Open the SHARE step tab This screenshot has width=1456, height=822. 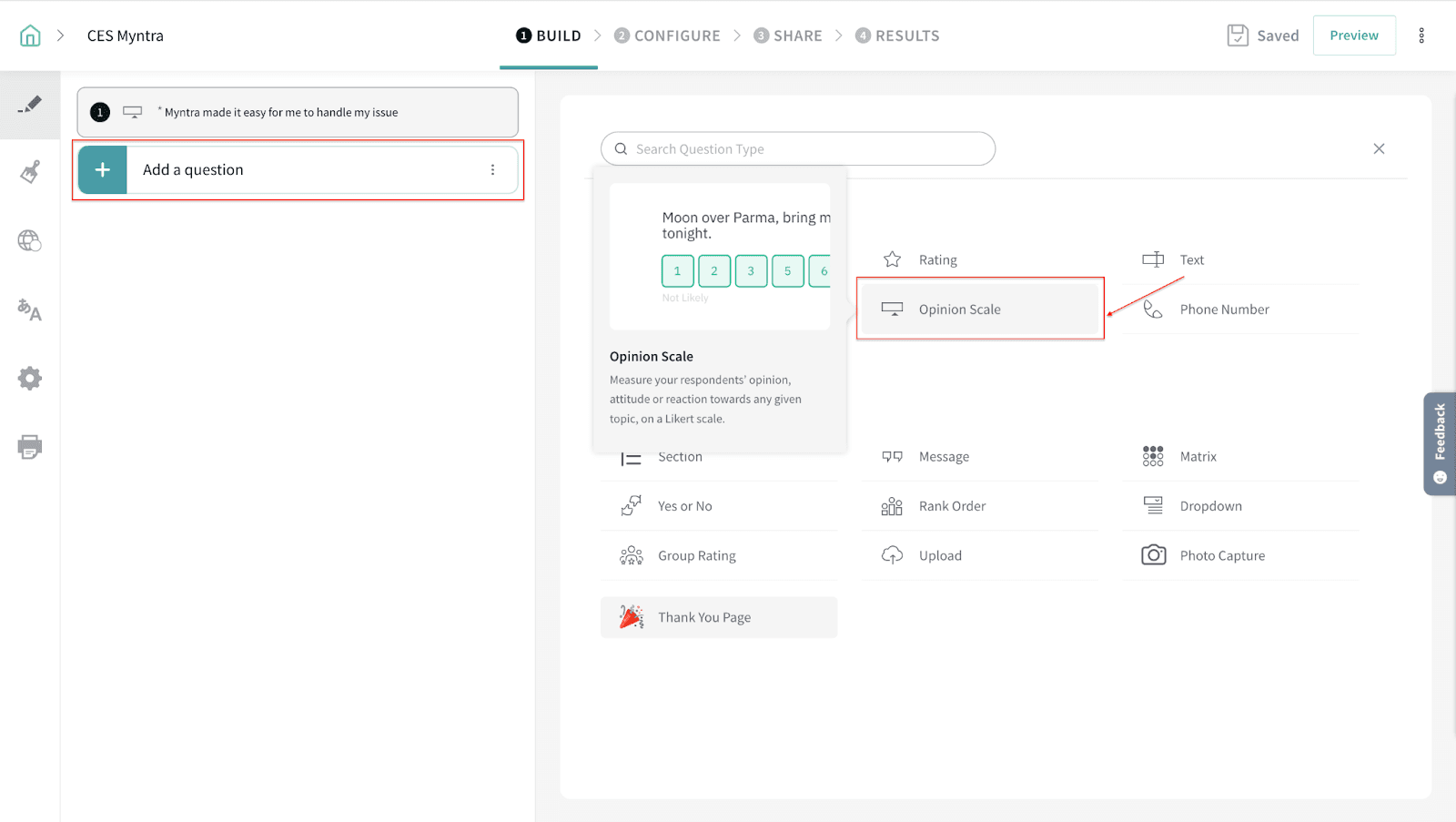(x=788, y=36)
